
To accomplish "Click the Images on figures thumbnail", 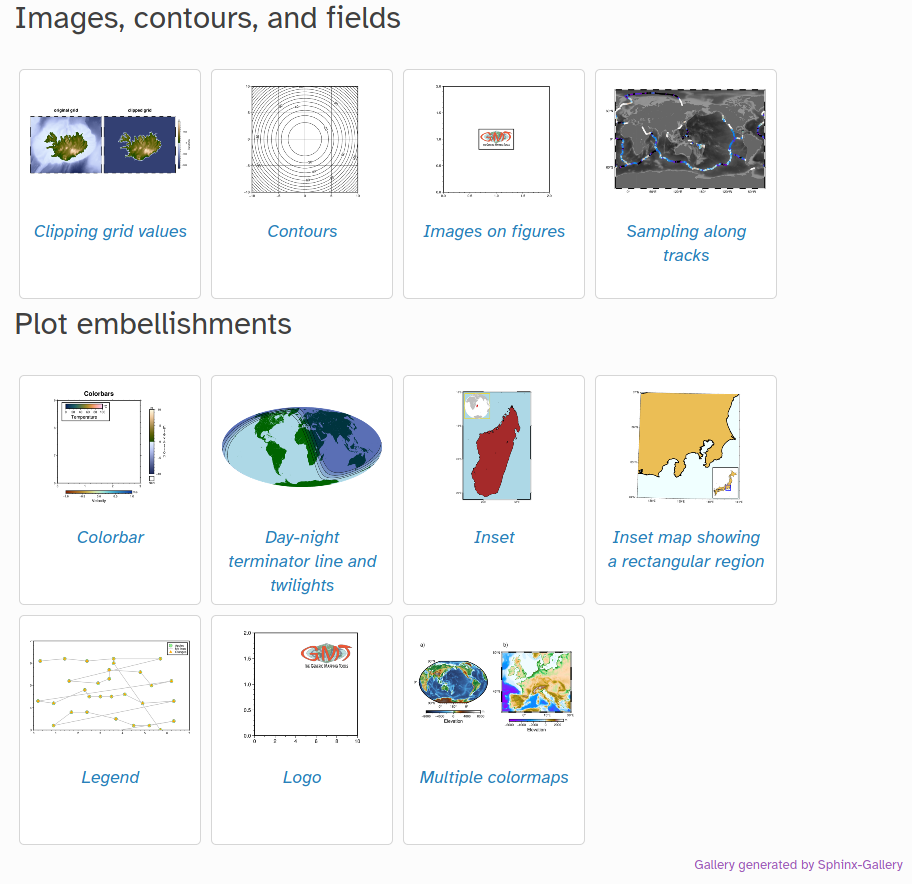I will click(494, 141).
